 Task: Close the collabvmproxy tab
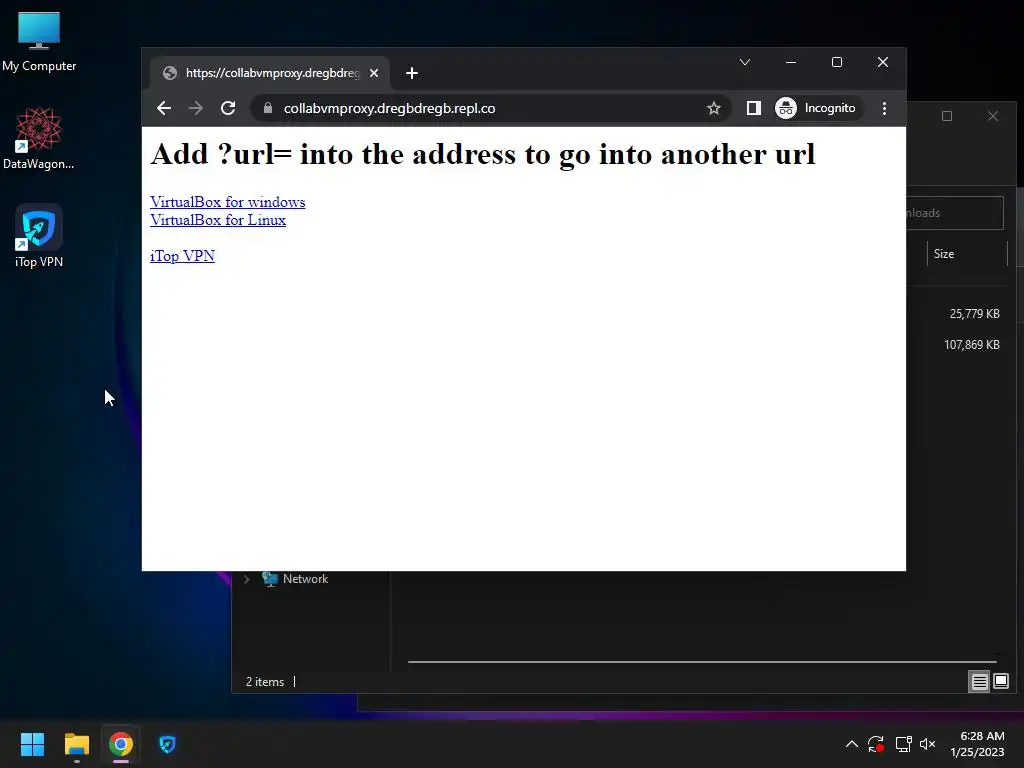(374, 73)
